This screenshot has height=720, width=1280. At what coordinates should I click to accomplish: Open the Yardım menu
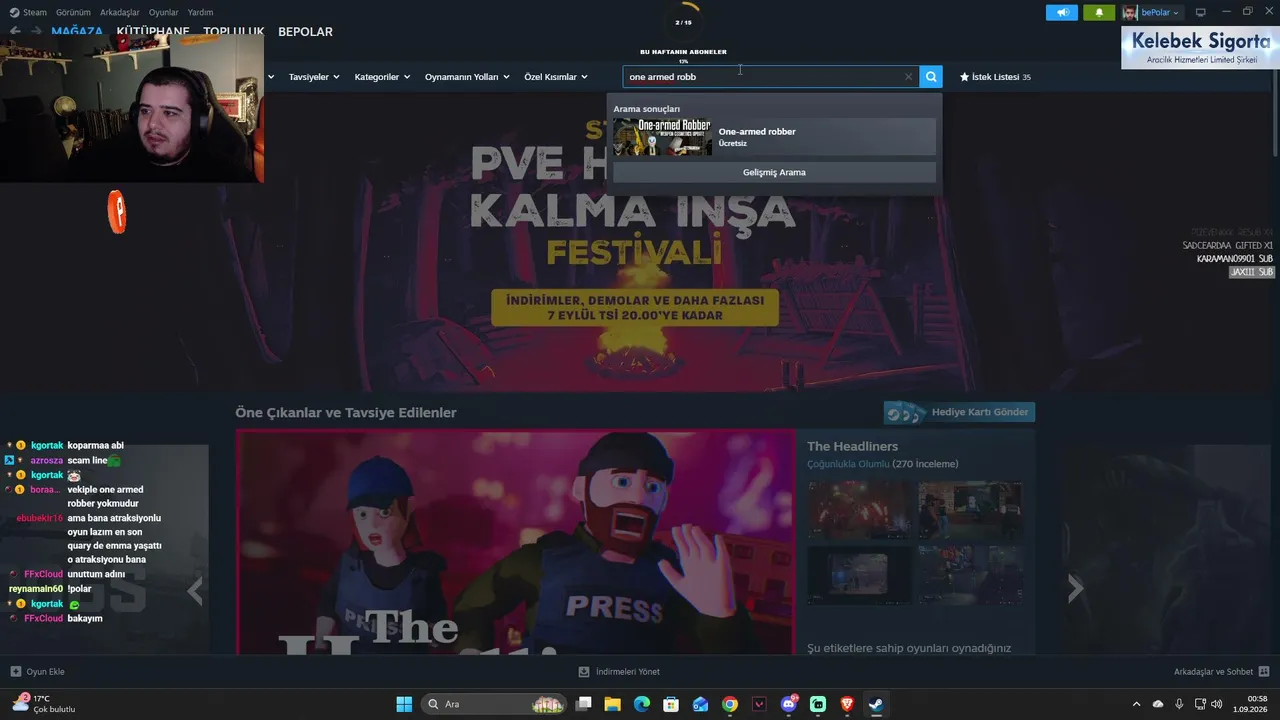tap(200, 12)
